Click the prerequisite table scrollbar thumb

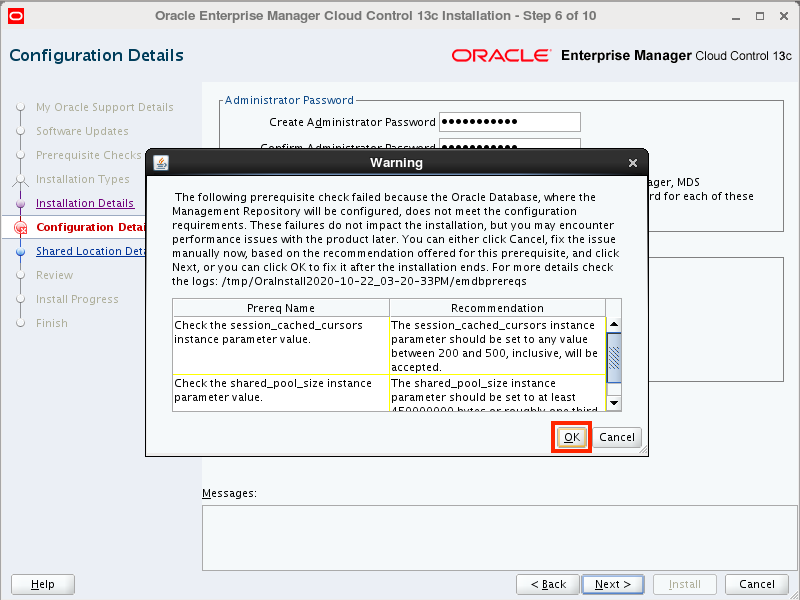[614, 358]
